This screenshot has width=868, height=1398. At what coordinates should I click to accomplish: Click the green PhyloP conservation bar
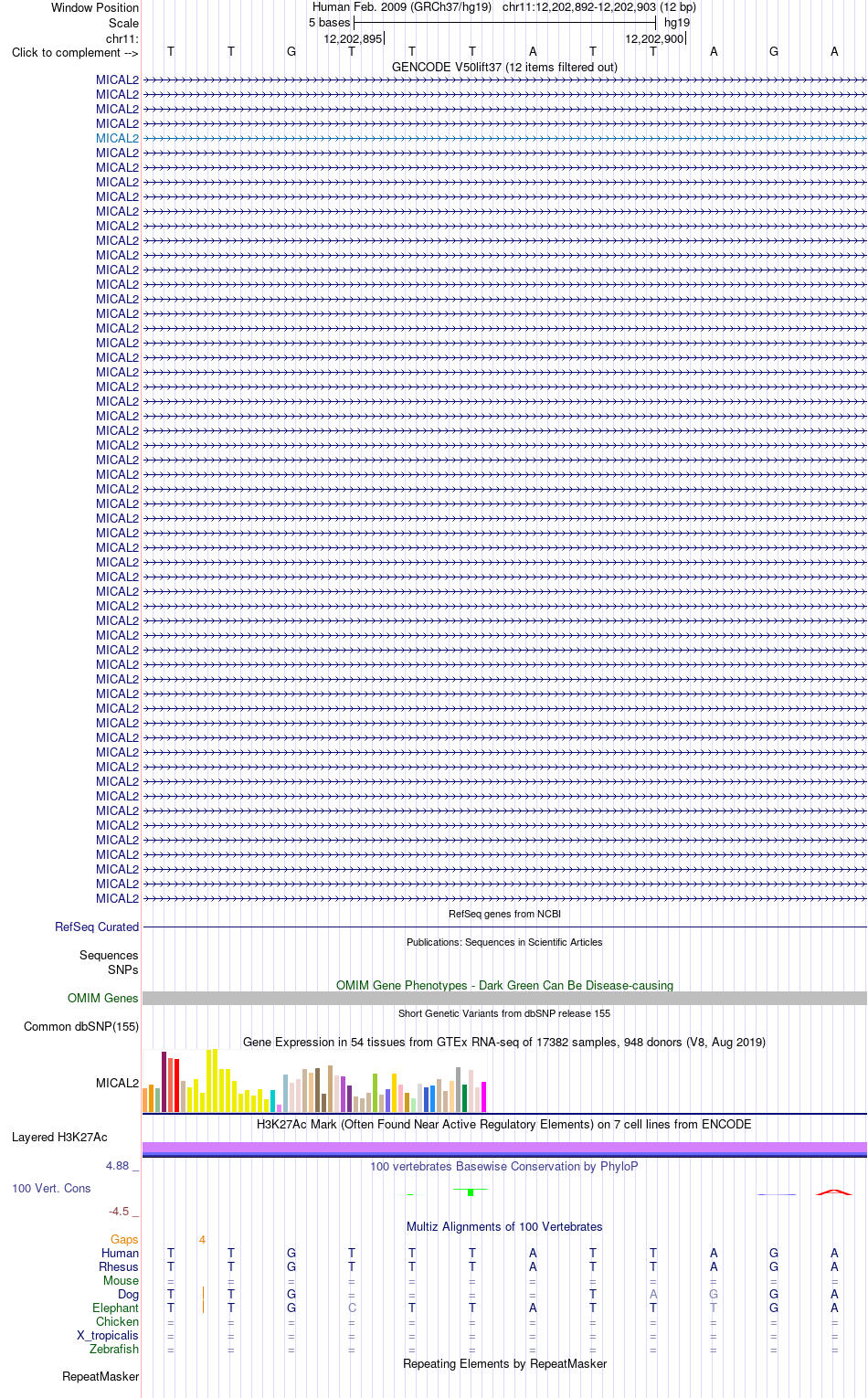pos(471,1192)
